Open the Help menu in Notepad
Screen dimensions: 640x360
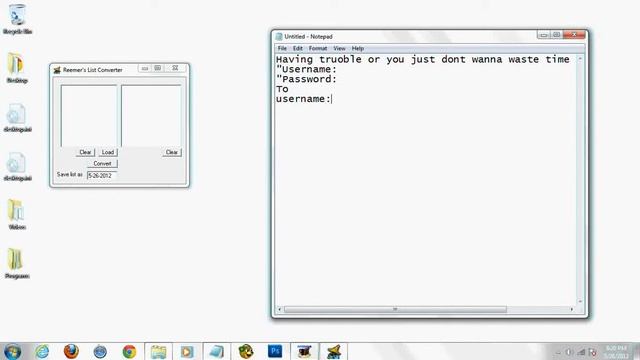click(358, 48)
